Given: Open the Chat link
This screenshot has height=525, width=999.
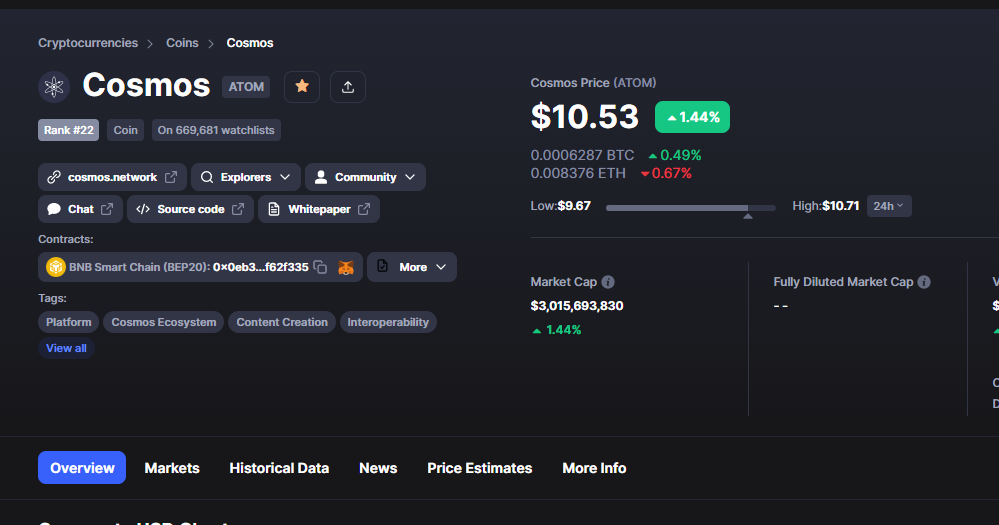Looking at the screenshot, I should pyautogui.click(x=80, y=209).
